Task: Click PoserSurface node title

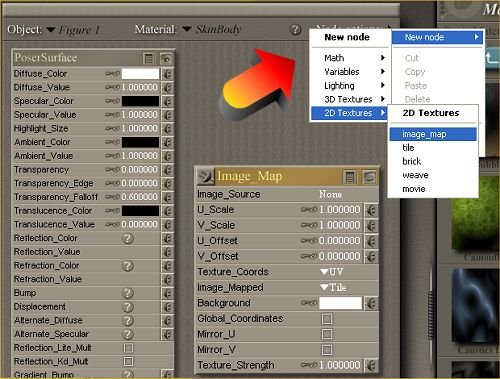Action: click(x=46, y=58)
